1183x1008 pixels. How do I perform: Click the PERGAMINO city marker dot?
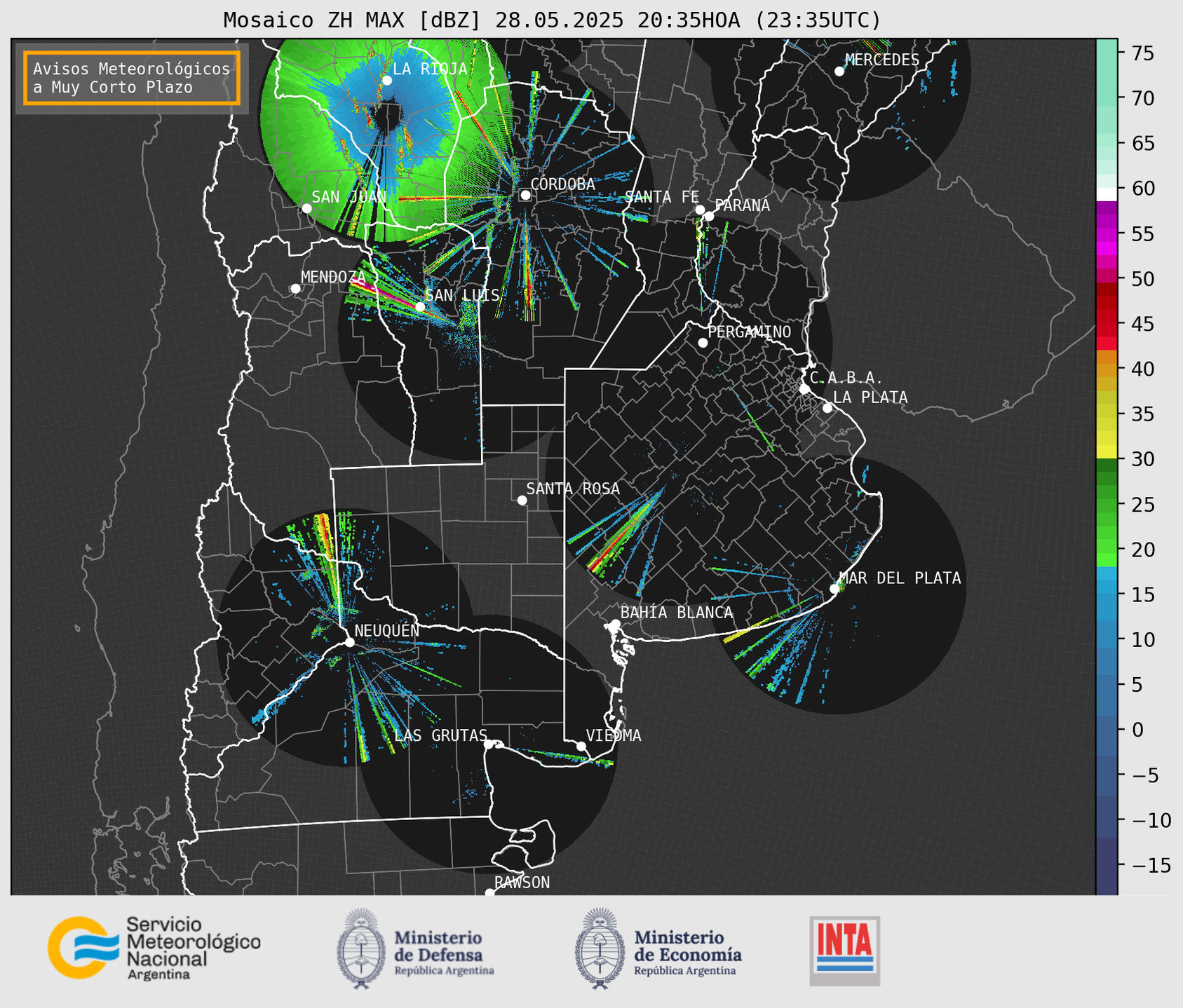point(703,343)
